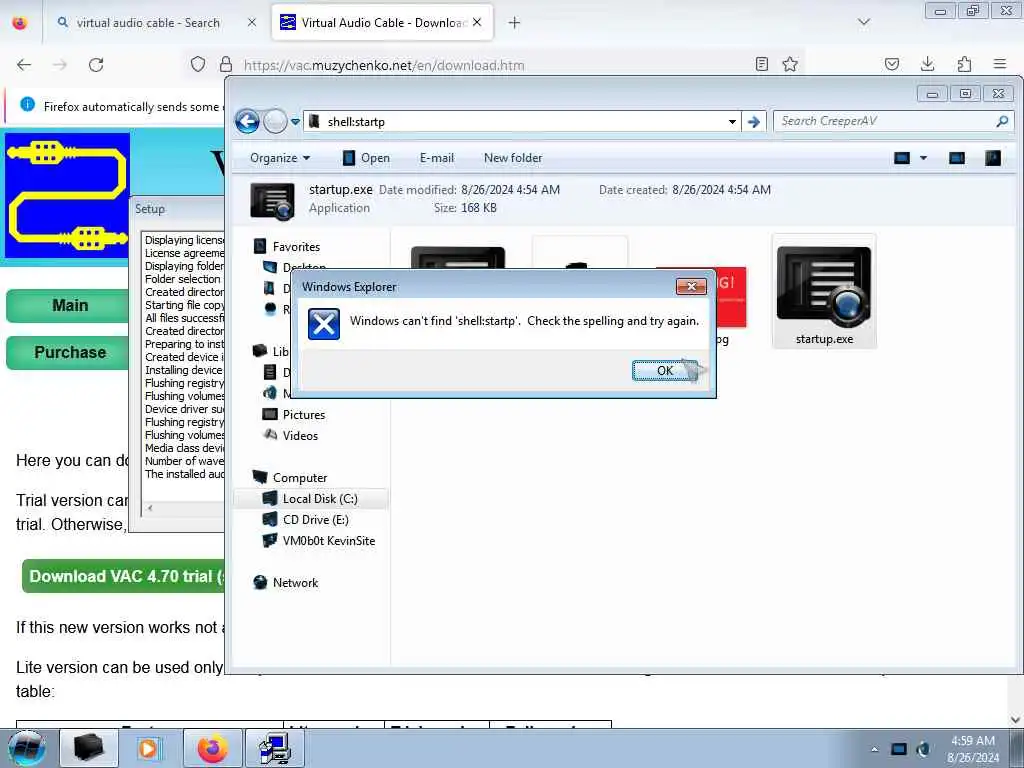The image size is (1024, 768).
Task: Click Open in the Explorer toolbar
Action: click(x=366, y=158)
